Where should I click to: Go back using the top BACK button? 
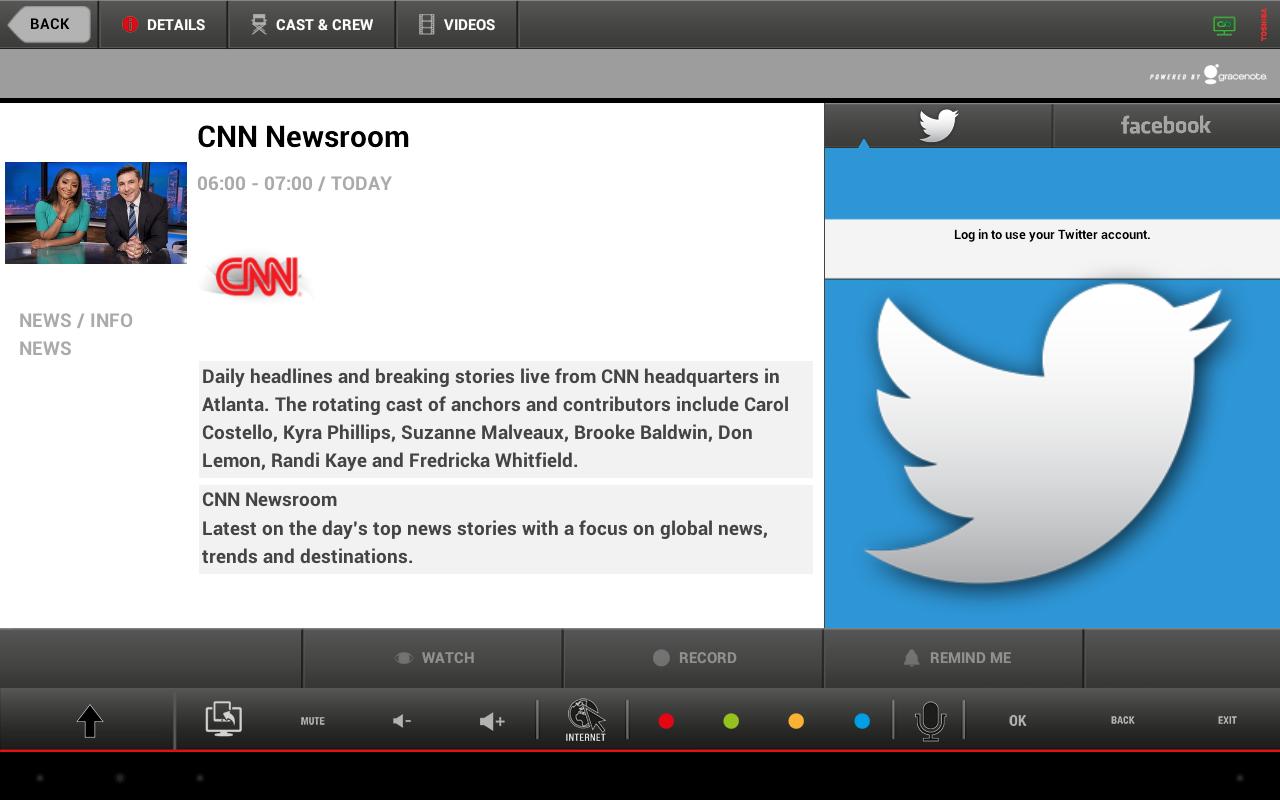click(x=49, y=24)
